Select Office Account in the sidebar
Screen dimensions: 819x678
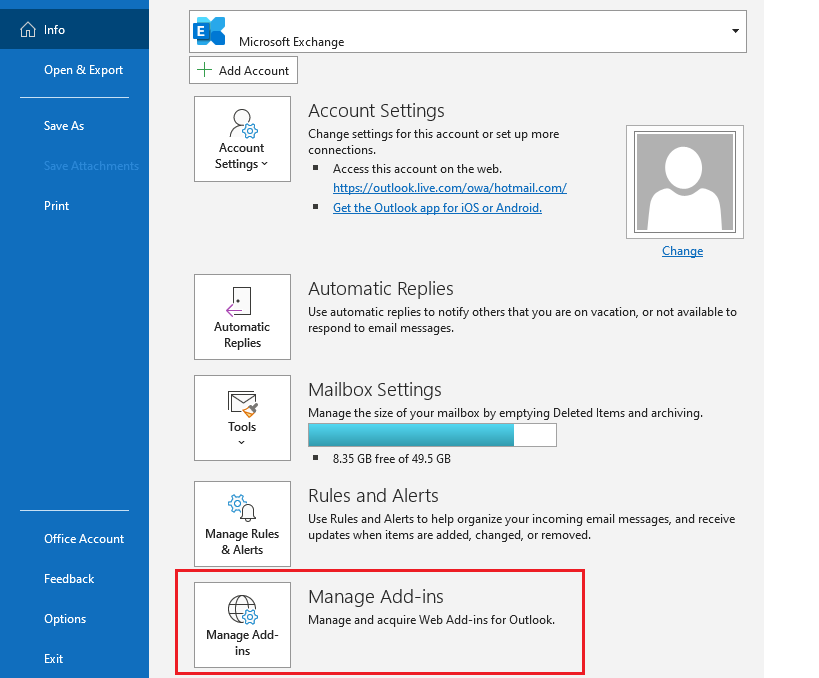(83, 539)
